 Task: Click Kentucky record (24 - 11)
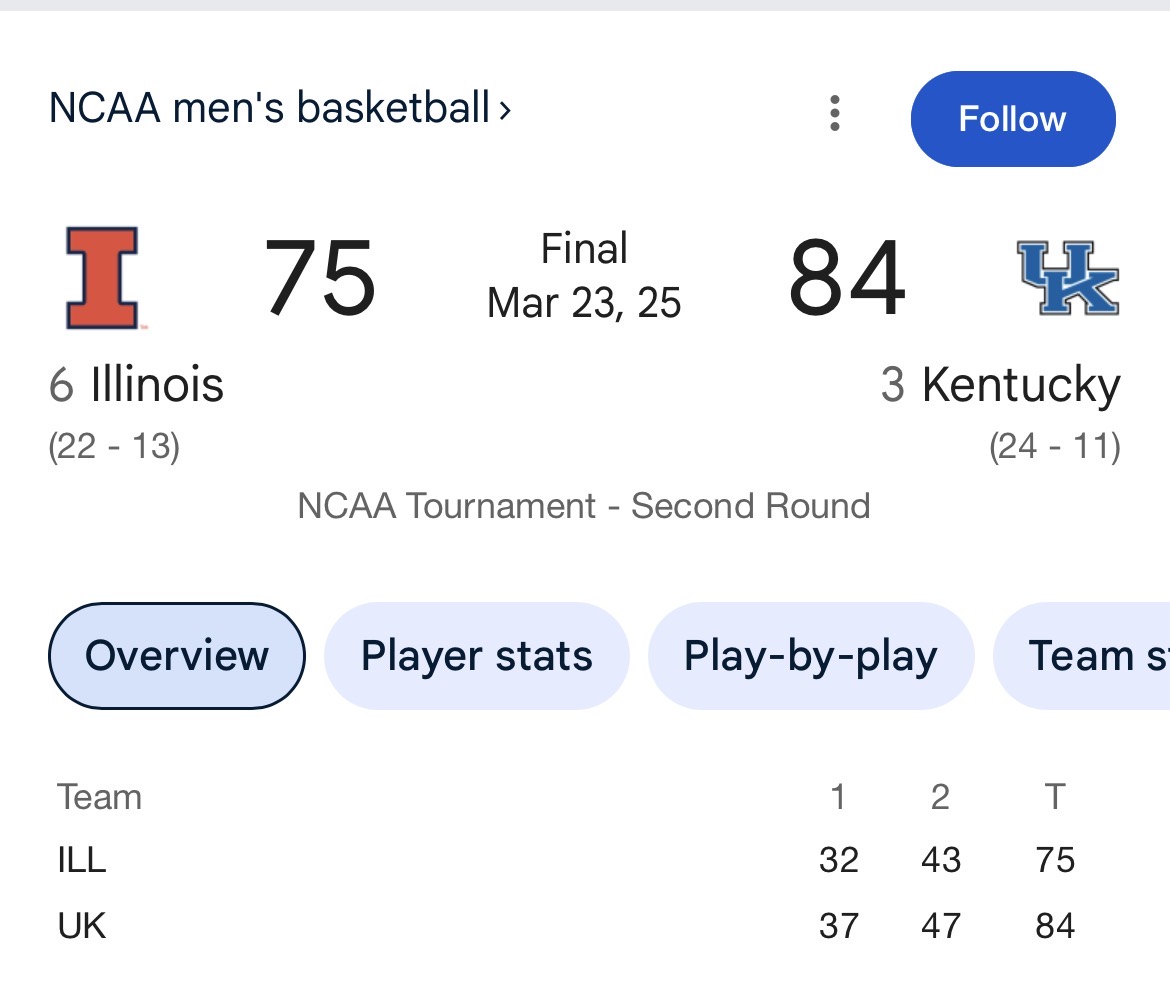[x=1055, y=446]
